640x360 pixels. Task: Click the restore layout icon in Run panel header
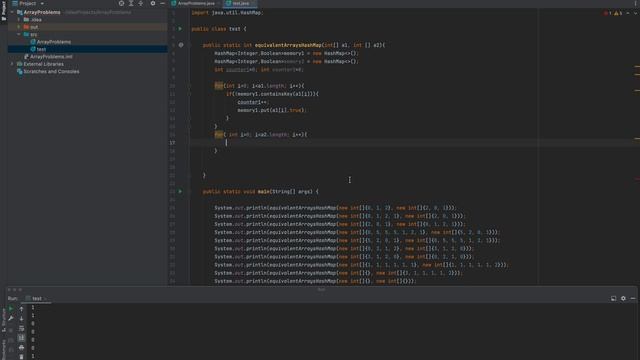click(x=613, y=298)
